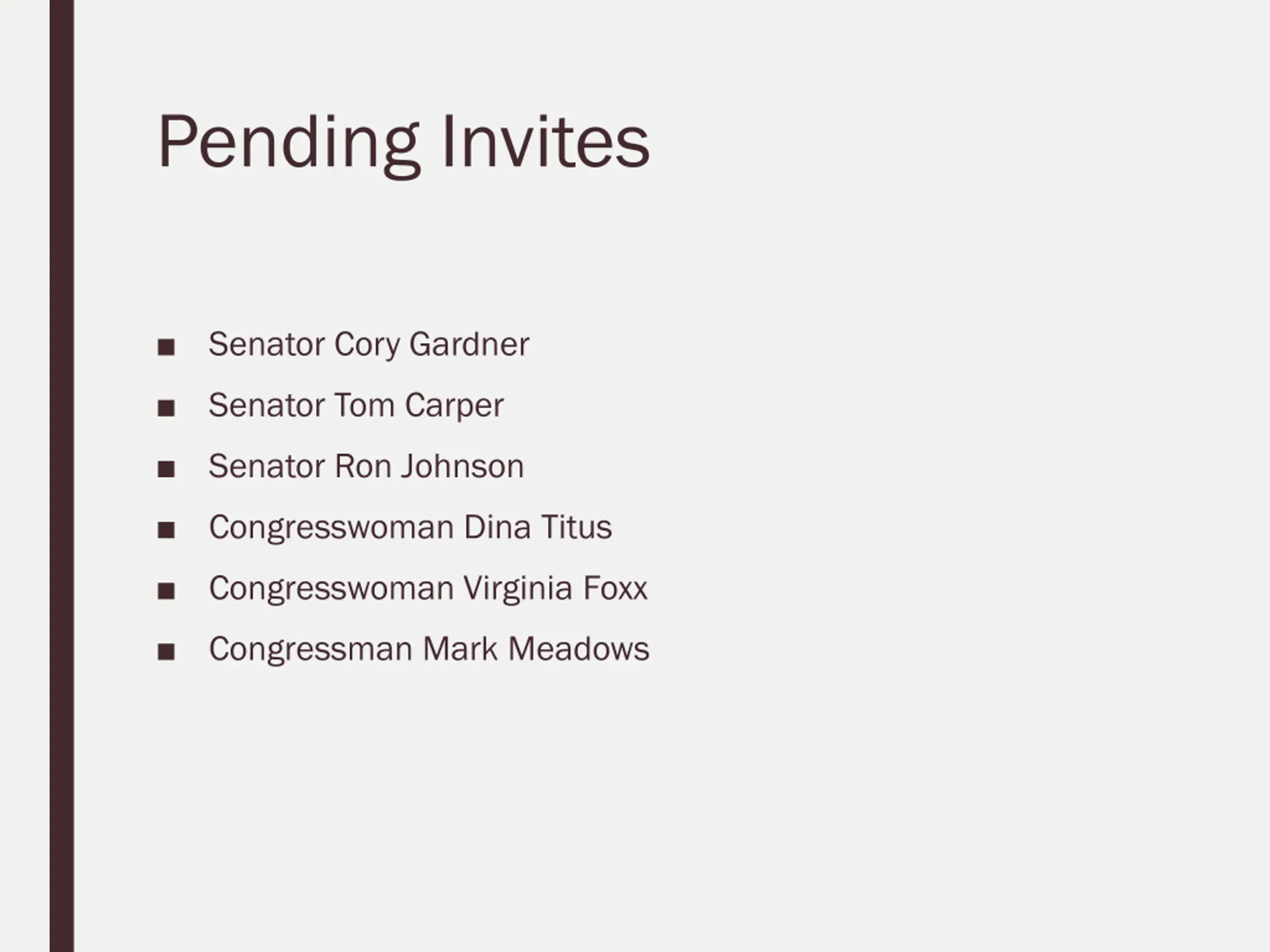Select the bullet square before Senator Ron Johnson

click(166, 470)
